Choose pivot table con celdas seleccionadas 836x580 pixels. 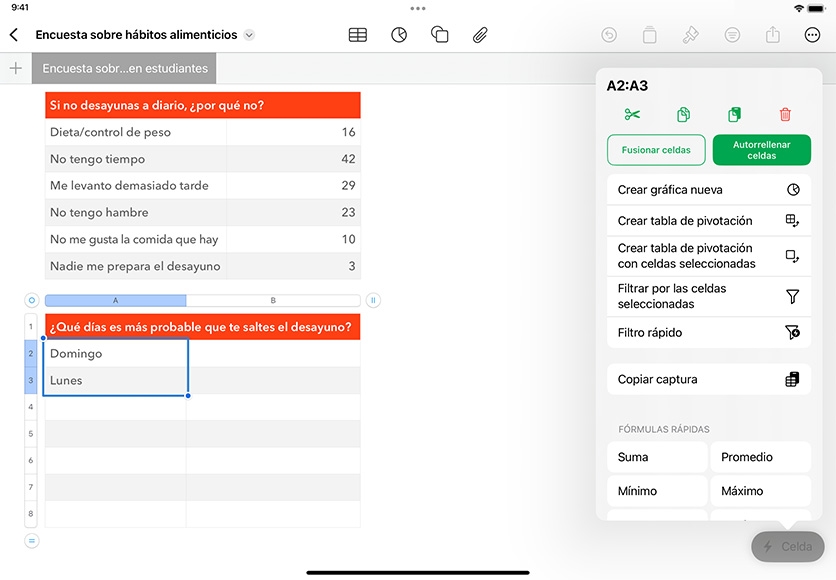click(709, 256)
